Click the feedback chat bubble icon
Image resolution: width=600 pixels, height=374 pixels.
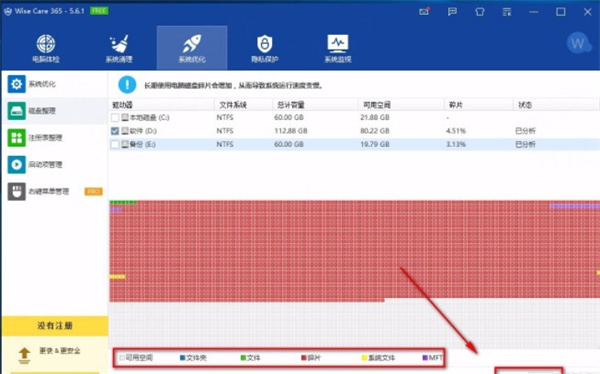pos(452,12)
